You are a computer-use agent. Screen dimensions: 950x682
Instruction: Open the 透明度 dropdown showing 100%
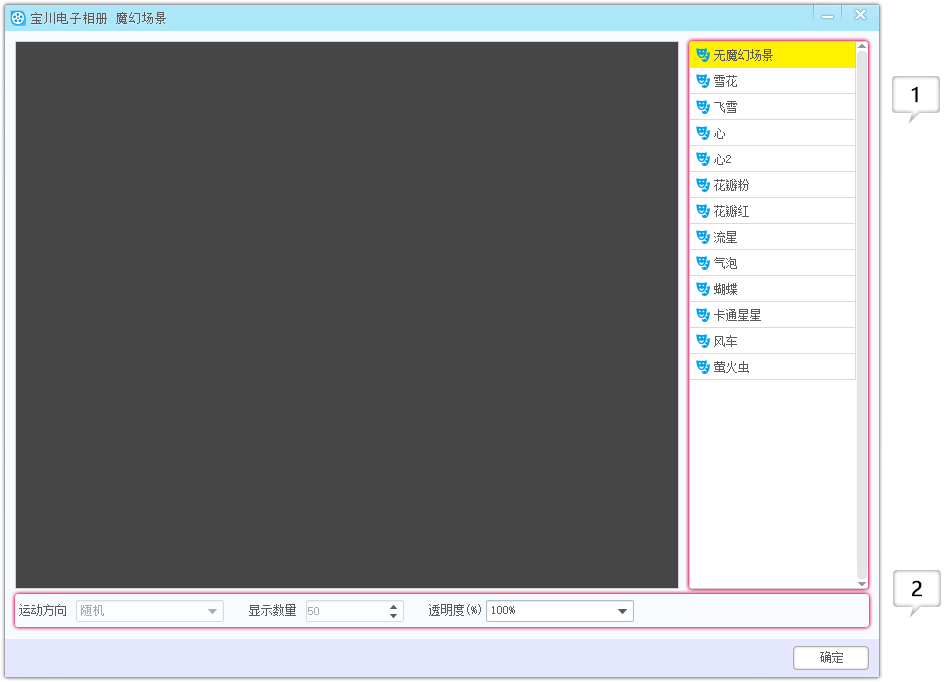560,611
